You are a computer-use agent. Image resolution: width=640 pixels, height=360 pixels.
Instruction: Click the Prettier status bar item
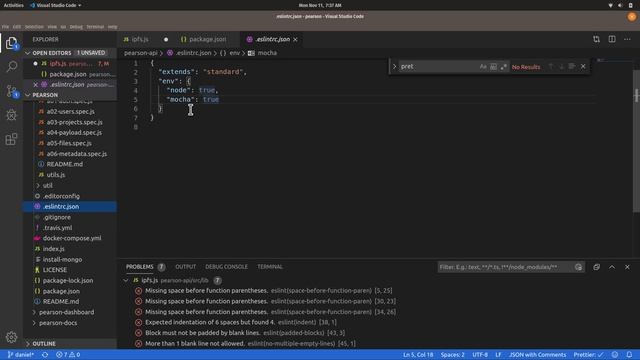coord(588,355)
